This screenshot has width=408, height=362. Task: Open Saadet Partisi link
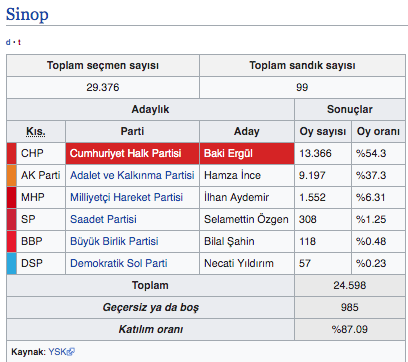point(103,219)
